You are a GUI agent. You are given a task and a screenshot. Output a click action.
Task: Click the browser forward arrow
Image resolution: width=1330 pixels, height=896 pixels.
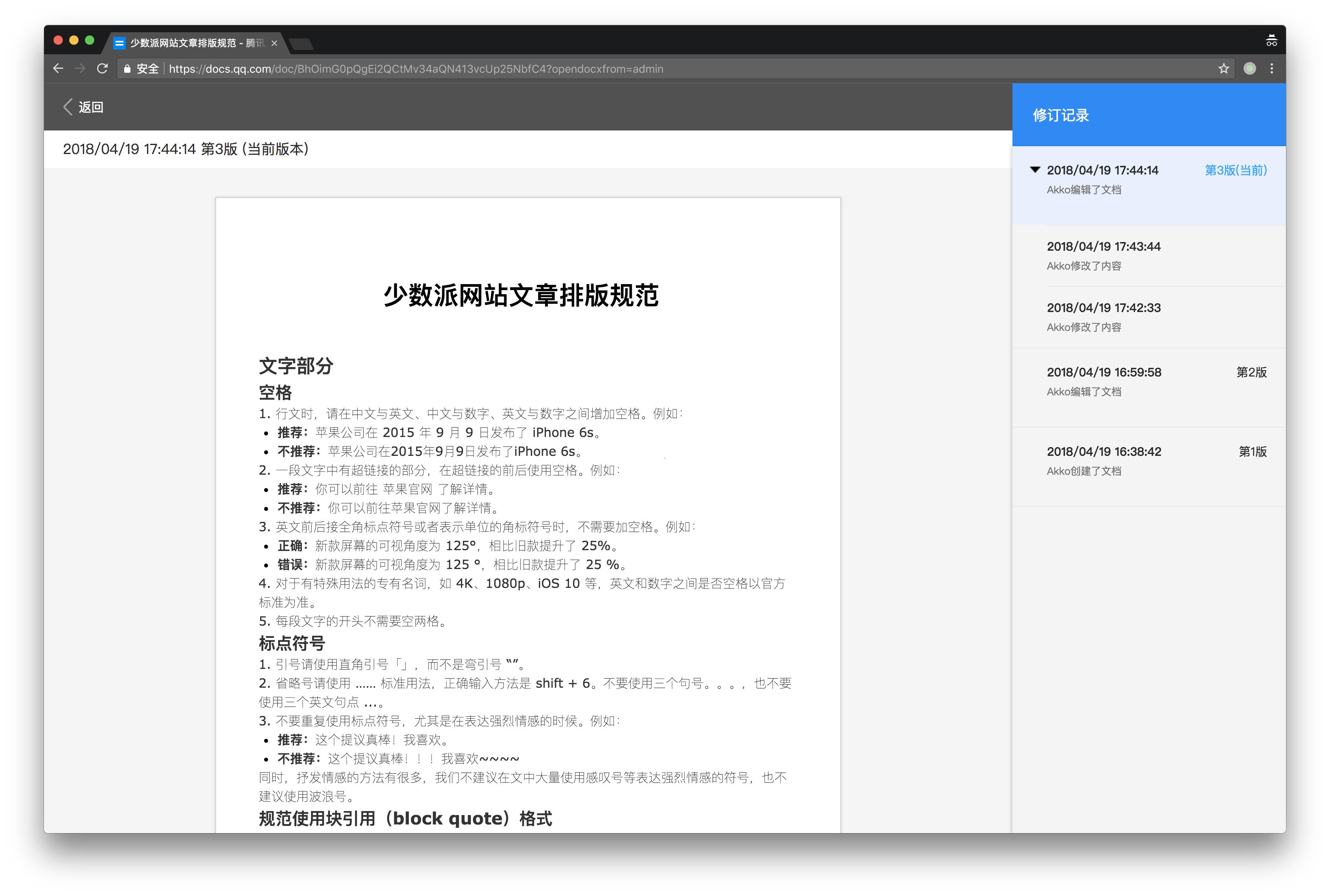coord(80,68)
